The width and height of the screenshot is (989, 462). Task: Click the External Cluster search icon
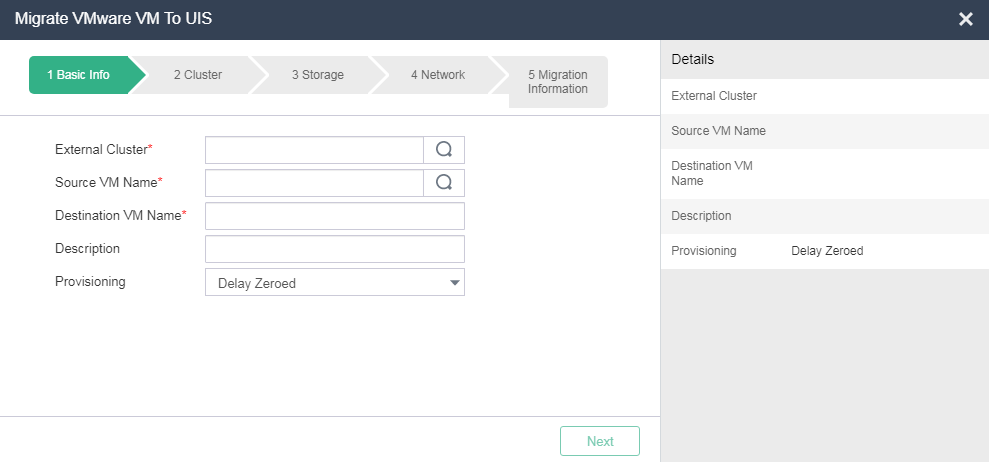click(444, 150)
